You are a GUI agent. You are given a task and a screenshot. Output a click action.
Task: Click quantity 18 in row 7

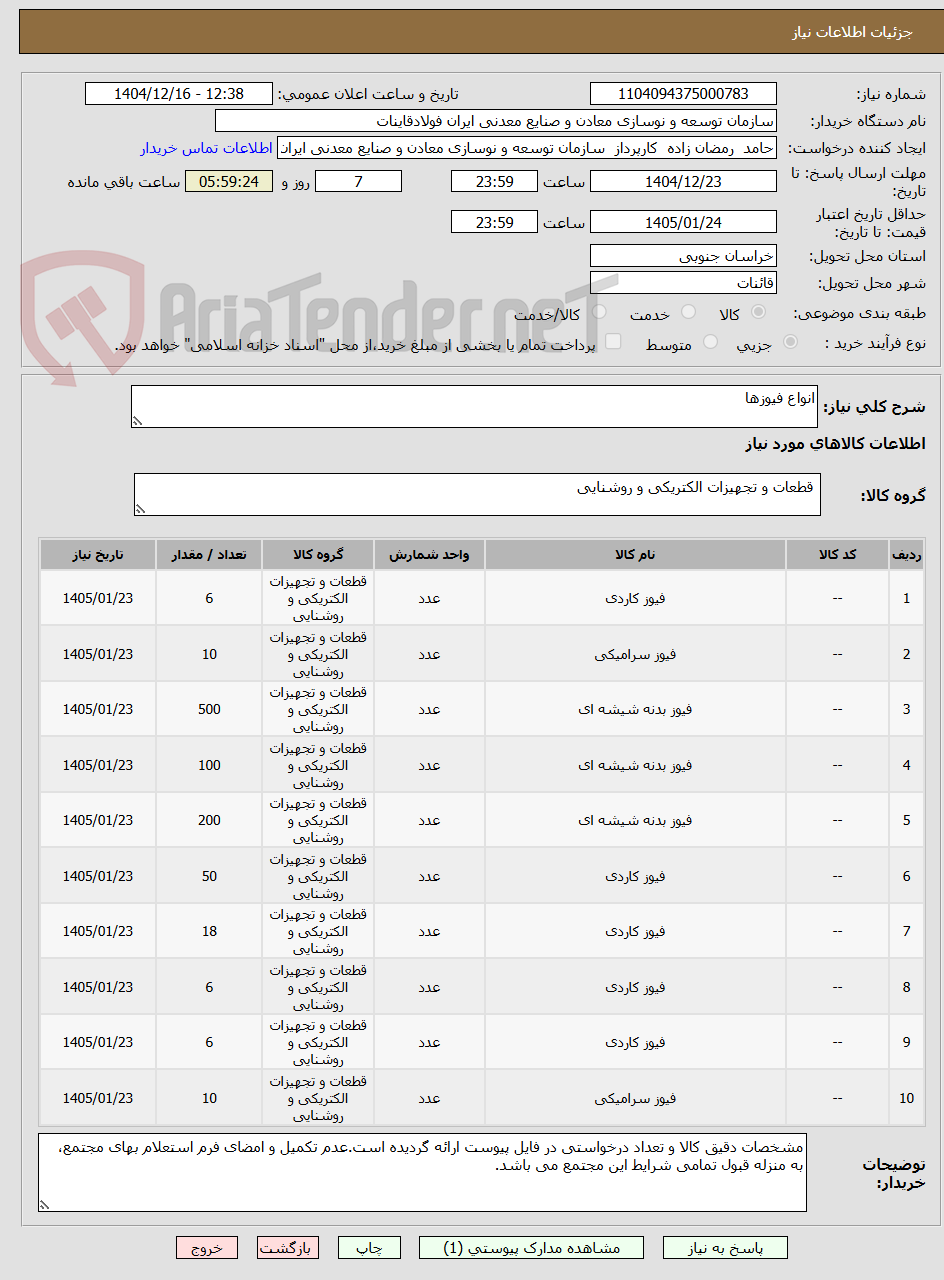[x=209, y=931]
